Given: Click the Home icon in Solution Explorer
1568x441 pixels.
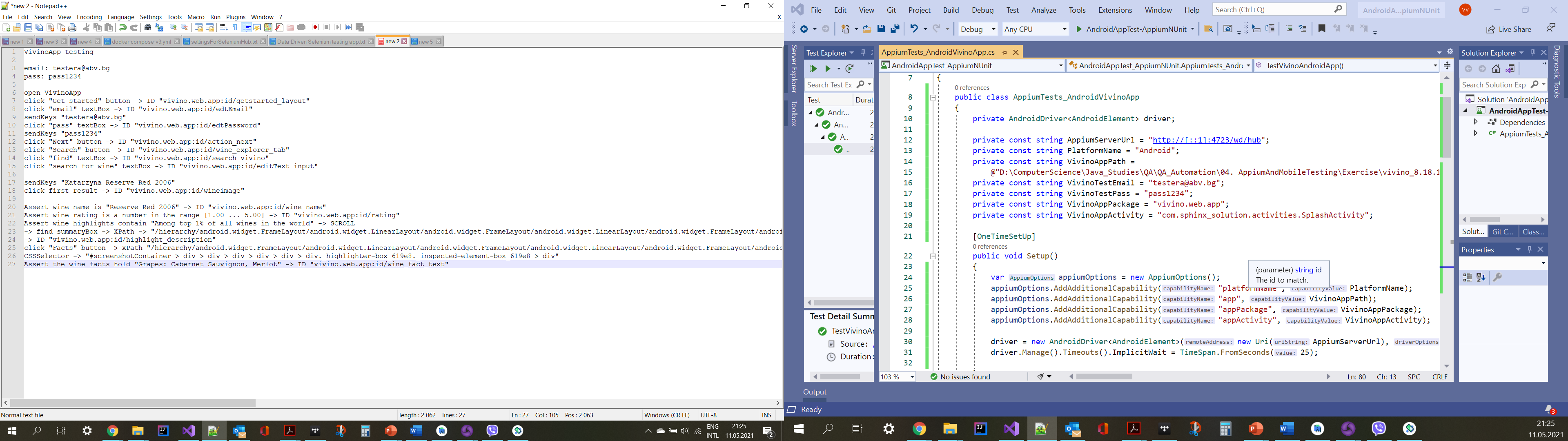Looking at the screenshot, I should [x=1496, y=69].
